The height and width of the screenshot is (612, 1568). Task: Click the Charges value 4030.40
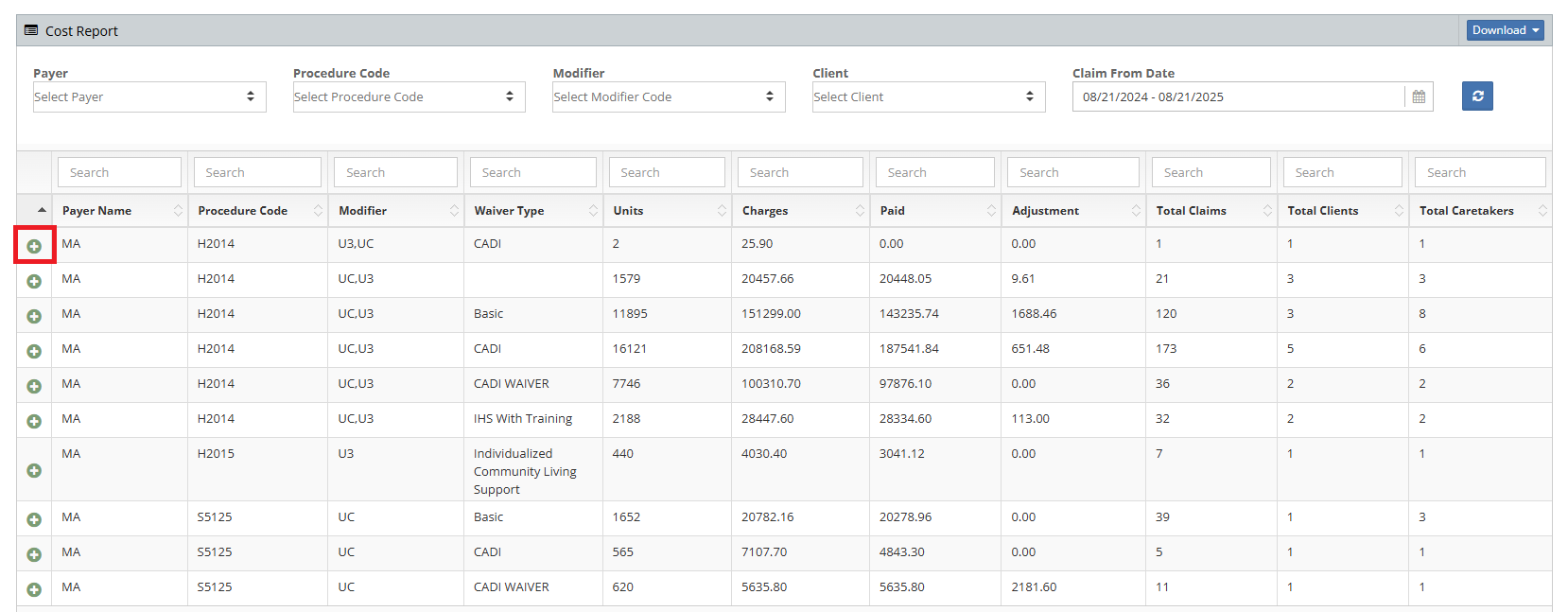click(764, 454)
